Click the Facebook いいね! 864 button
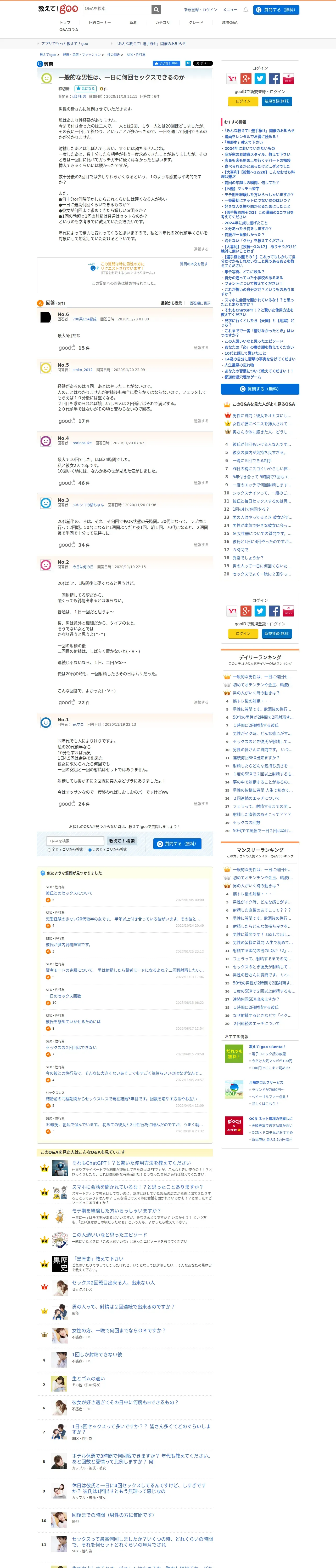The image size is (336, 1568). [166, 63]
